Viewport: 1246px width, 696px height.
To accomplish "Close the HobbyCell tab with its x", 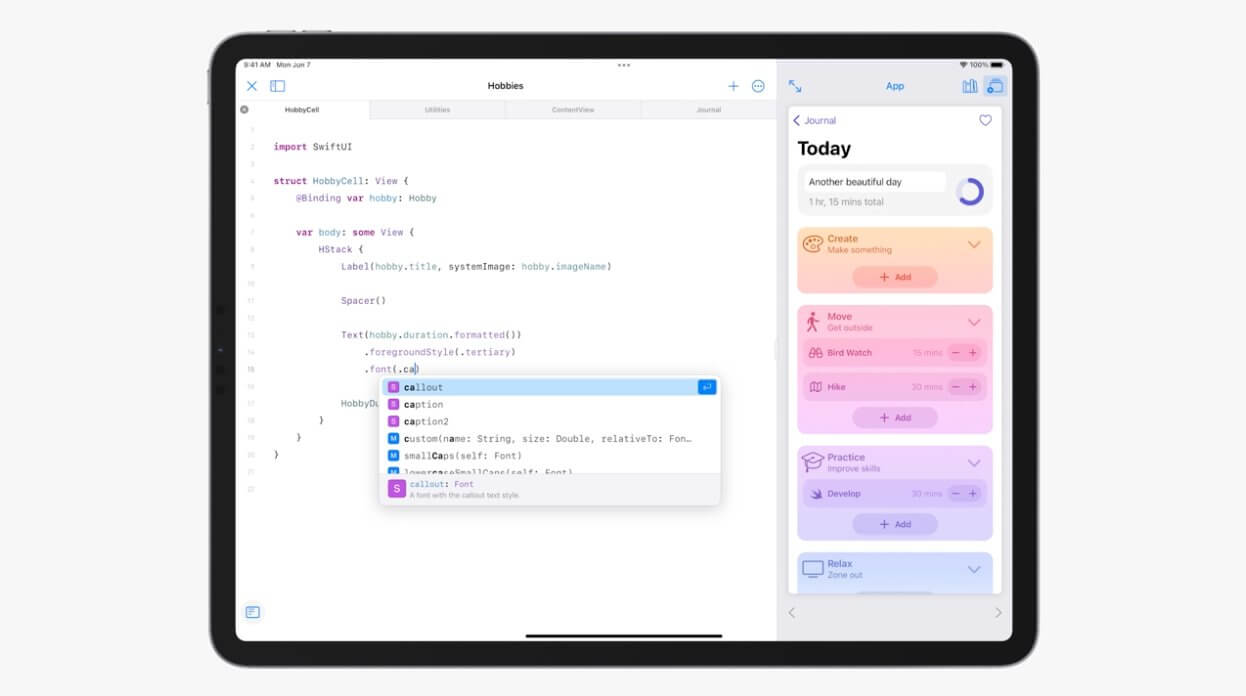I will [244, 110].
